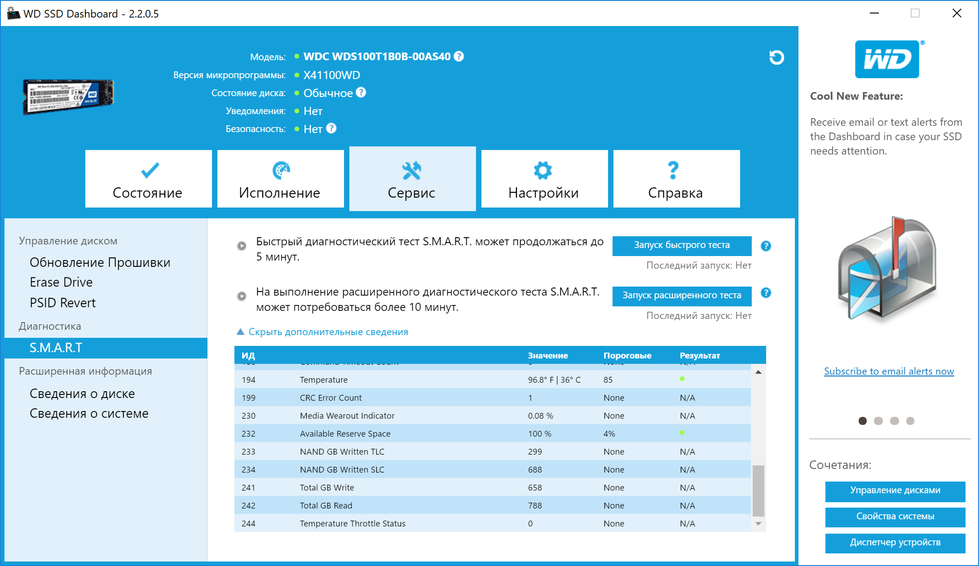Viewport: 979px width, 566px height.
Task: Click Запуск расширенного теста button
Action: (x=682, y=296)
